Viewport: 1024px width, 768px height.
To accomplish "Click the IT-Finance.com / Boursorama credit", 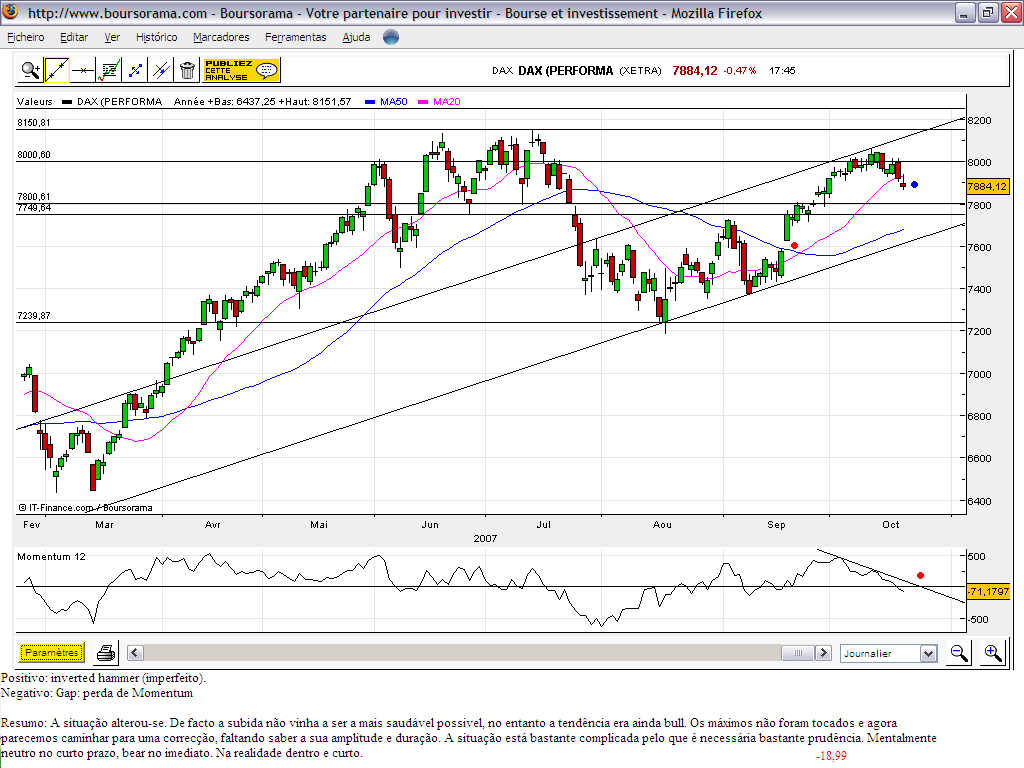I will click(x=86, y=507).
